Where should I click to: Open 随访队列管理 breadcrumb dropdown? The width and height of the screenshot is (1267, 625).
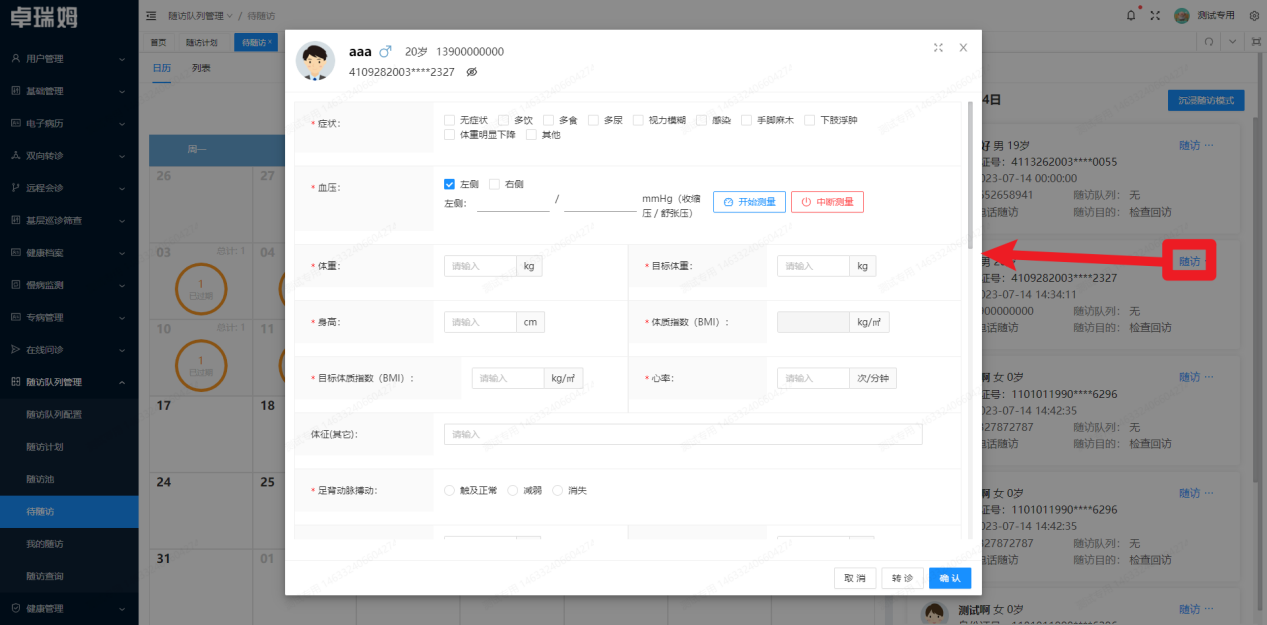[x=230, y=15]
